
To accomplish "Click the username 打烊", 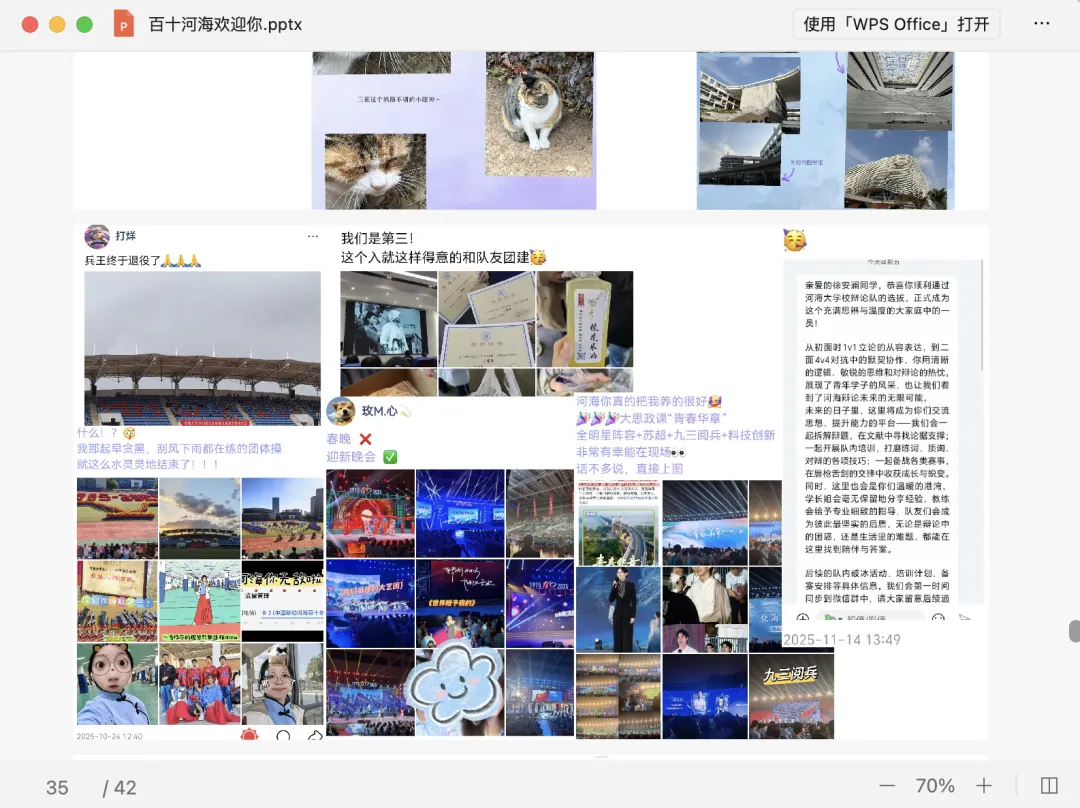I will pos(125,236).
